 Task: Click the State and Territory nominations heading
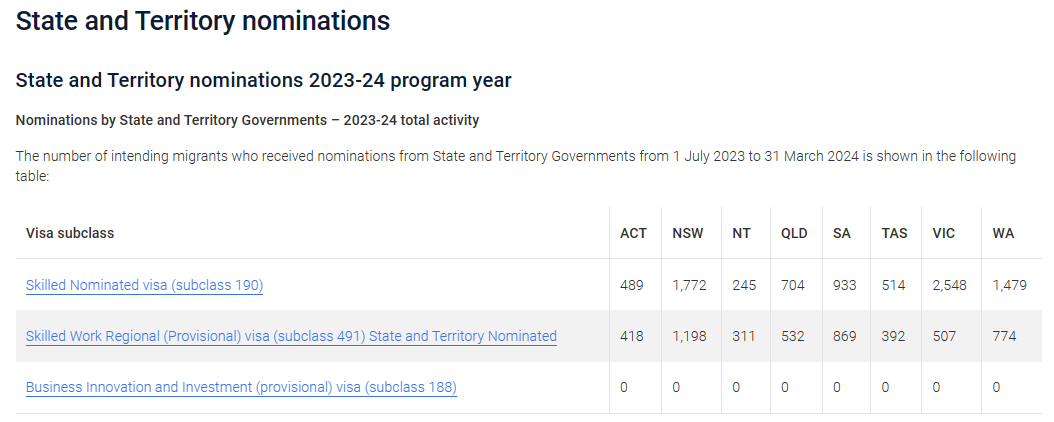(x=202, y=21)
